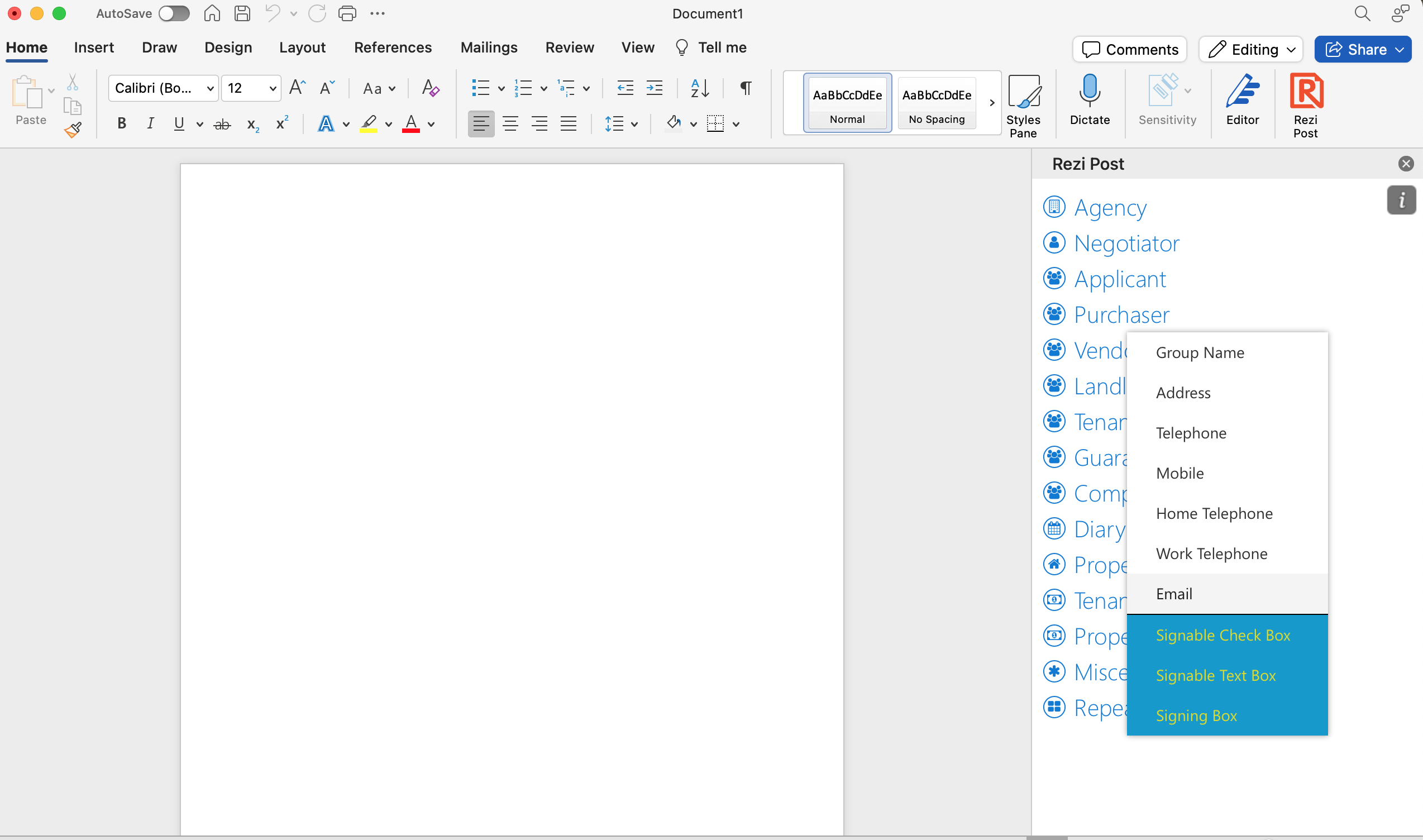Switch to the References tab
The width and height of the screenshot is (1423, 840).
point(393,47)
